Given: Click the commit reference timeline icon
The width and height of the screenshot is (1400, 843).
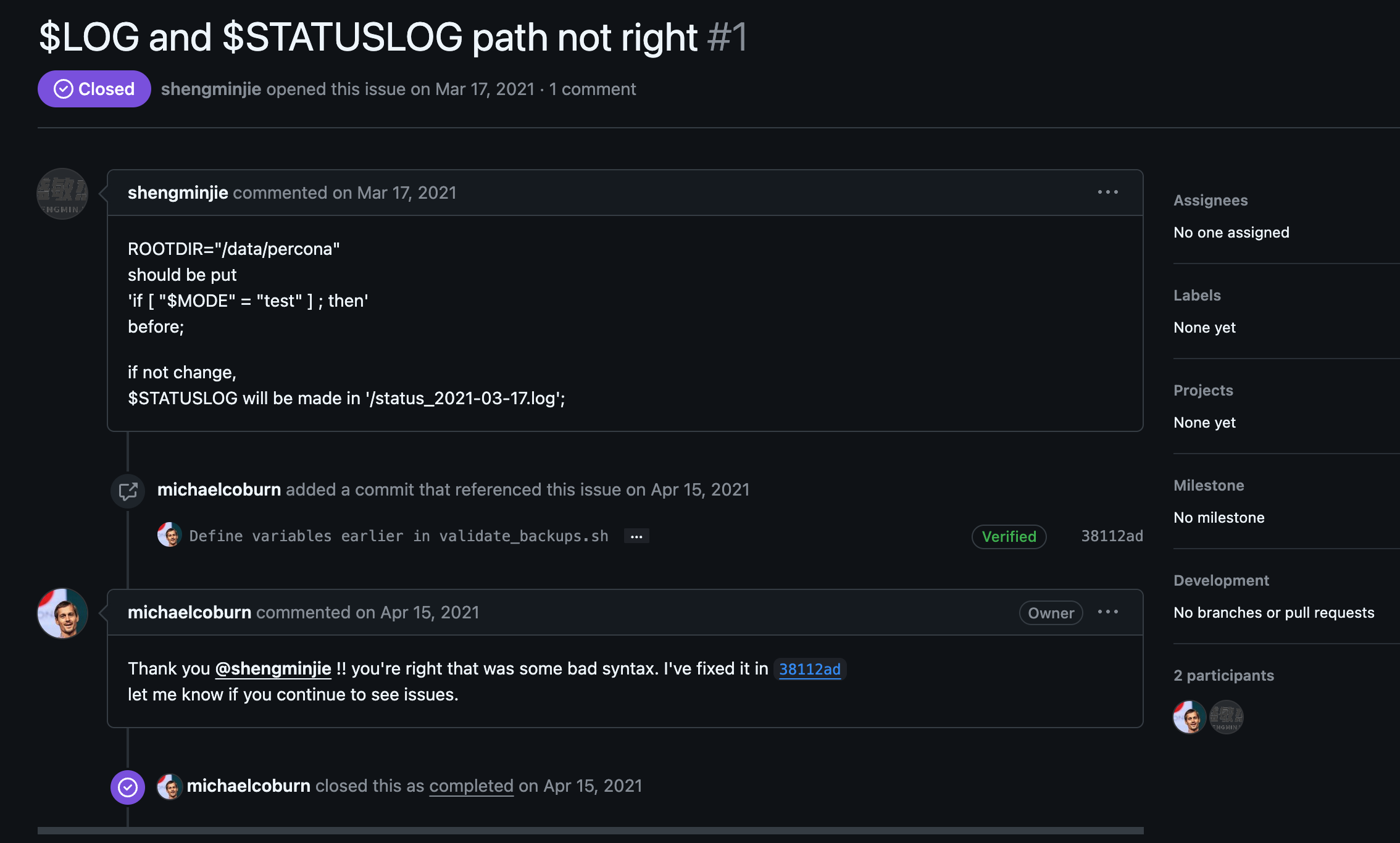Looking at the screenshot, I should (x=128, y=491).
